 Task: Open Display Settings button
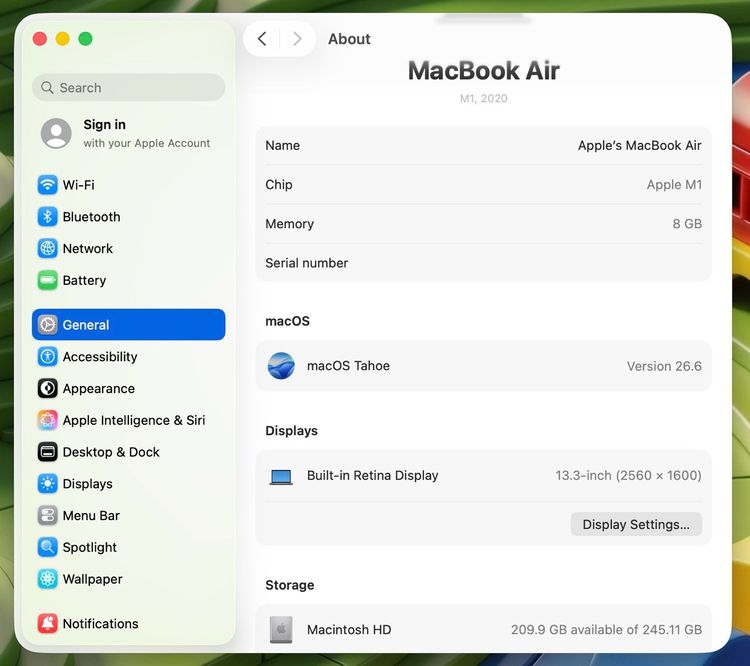pos(636,524)
